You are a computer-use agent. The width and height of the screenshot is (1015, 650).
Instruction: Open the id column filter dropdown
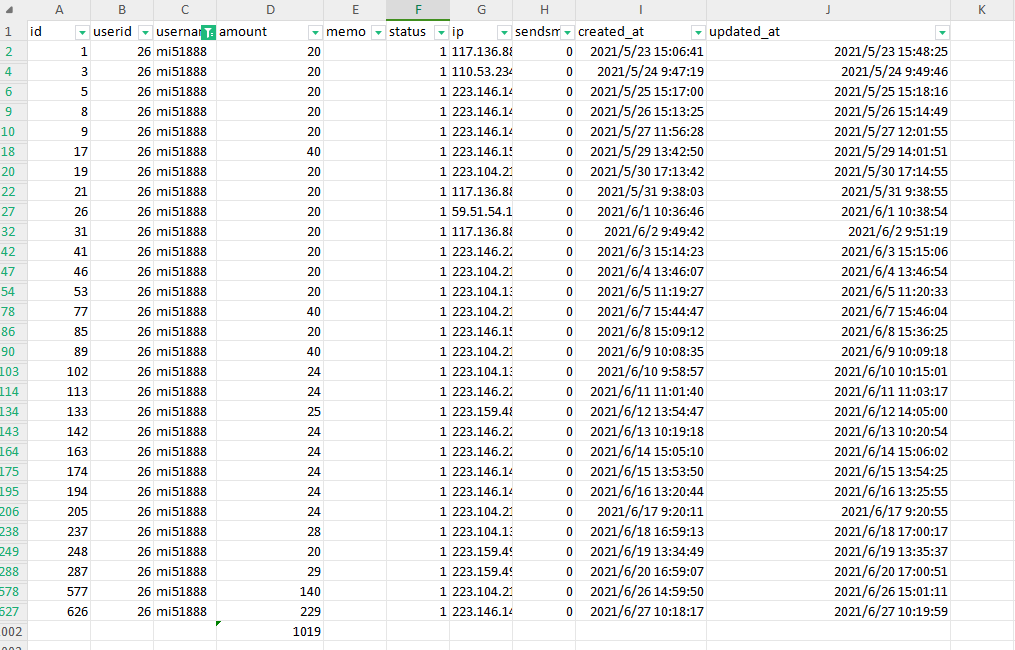82,32
